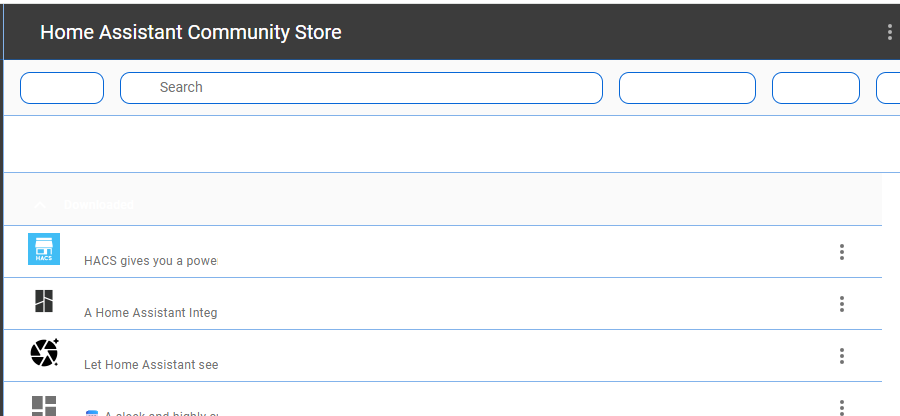Click the dark window-pane integration icon

coord(44,301)
